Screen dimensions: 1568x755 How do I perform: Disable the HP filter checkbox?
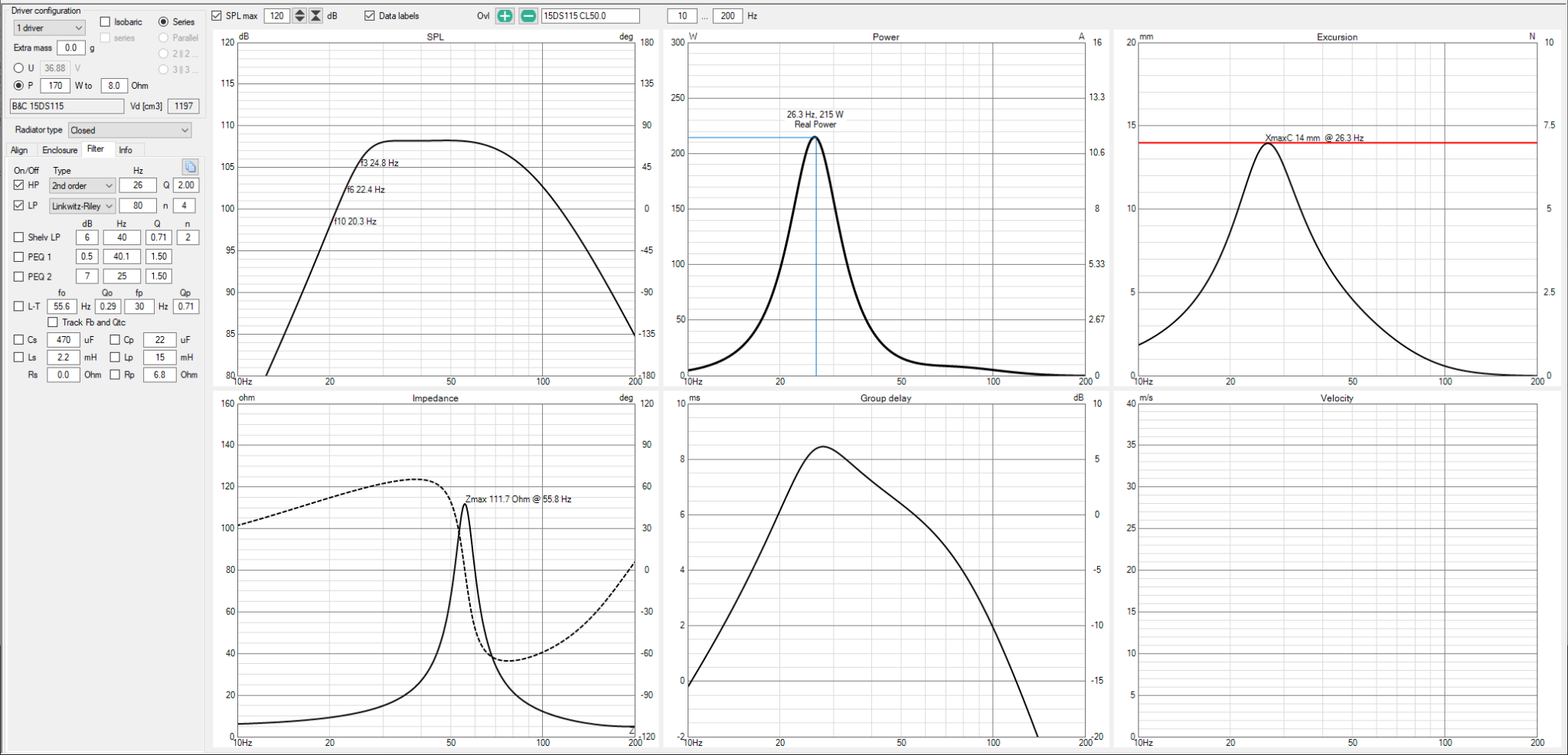tap(19, 185)
